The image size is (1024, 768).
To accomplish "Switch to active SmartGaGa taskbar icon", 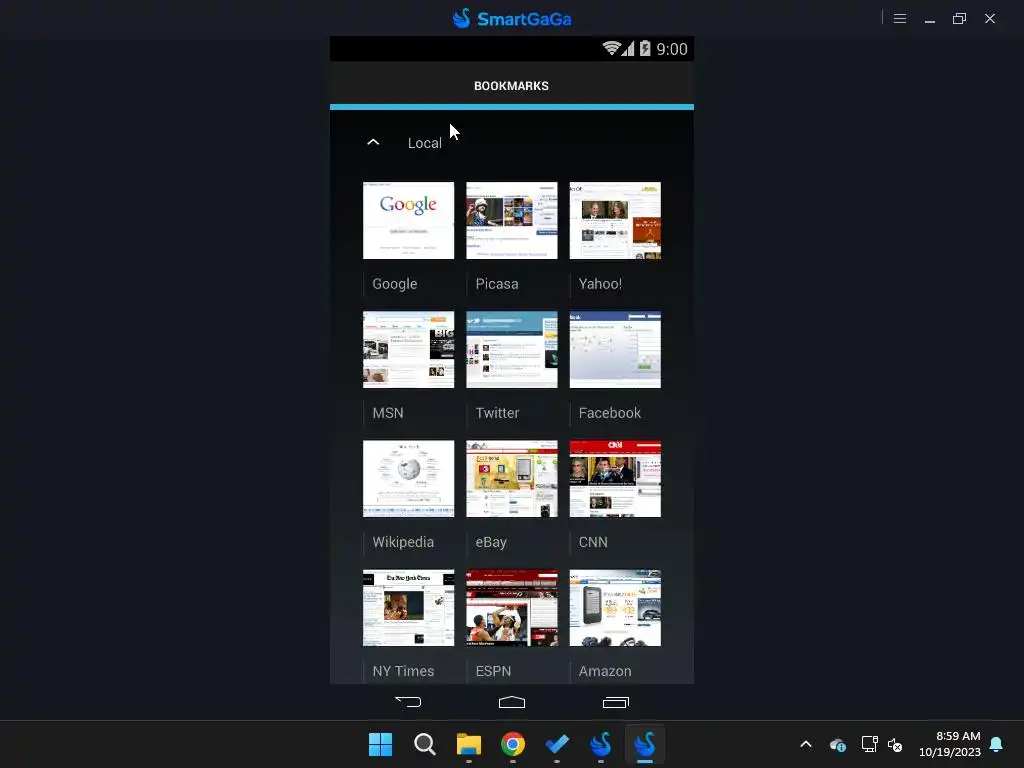I will click(645, 744).
